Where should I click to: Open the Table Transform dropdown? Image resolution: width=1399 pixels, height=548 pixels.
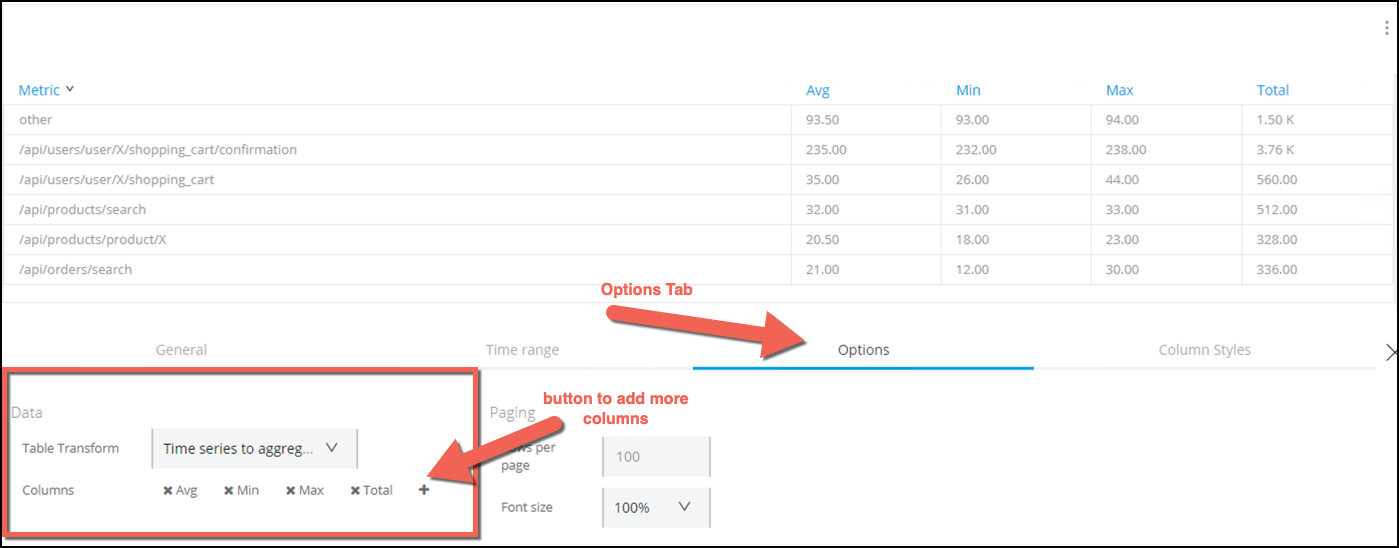(254, 448)
